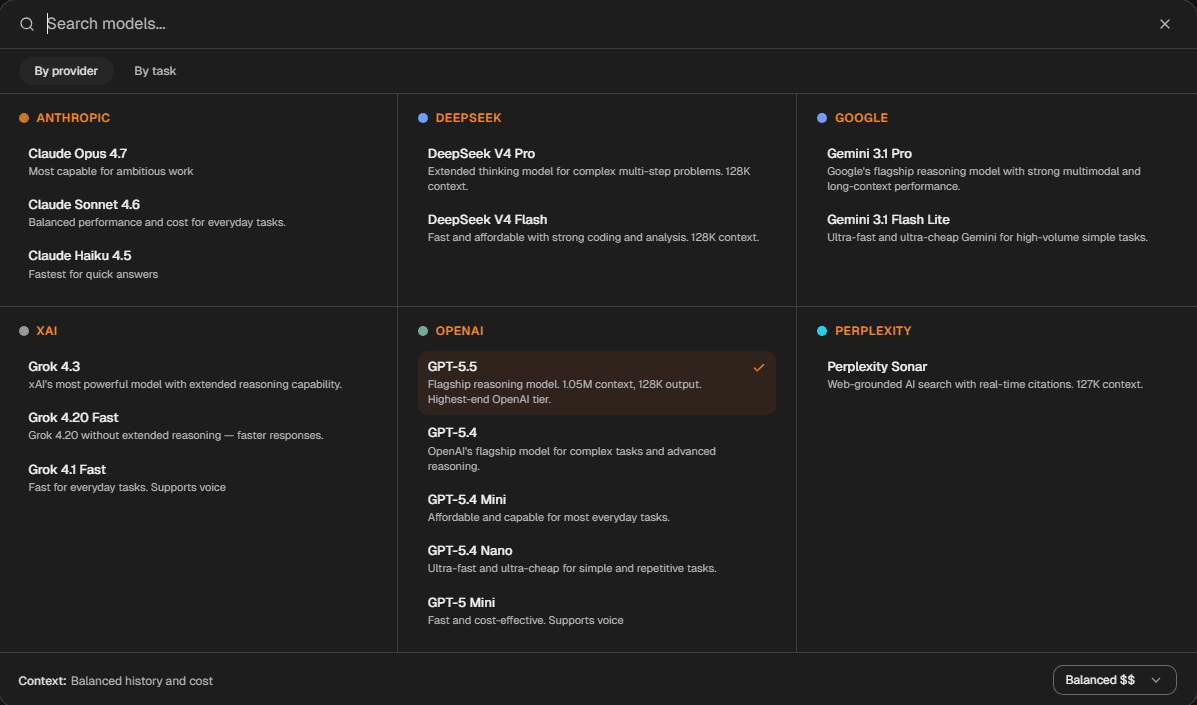1197x705 pixels.
Task: Select Claude Haiku 4.5 model
Action: coord(198,264)
